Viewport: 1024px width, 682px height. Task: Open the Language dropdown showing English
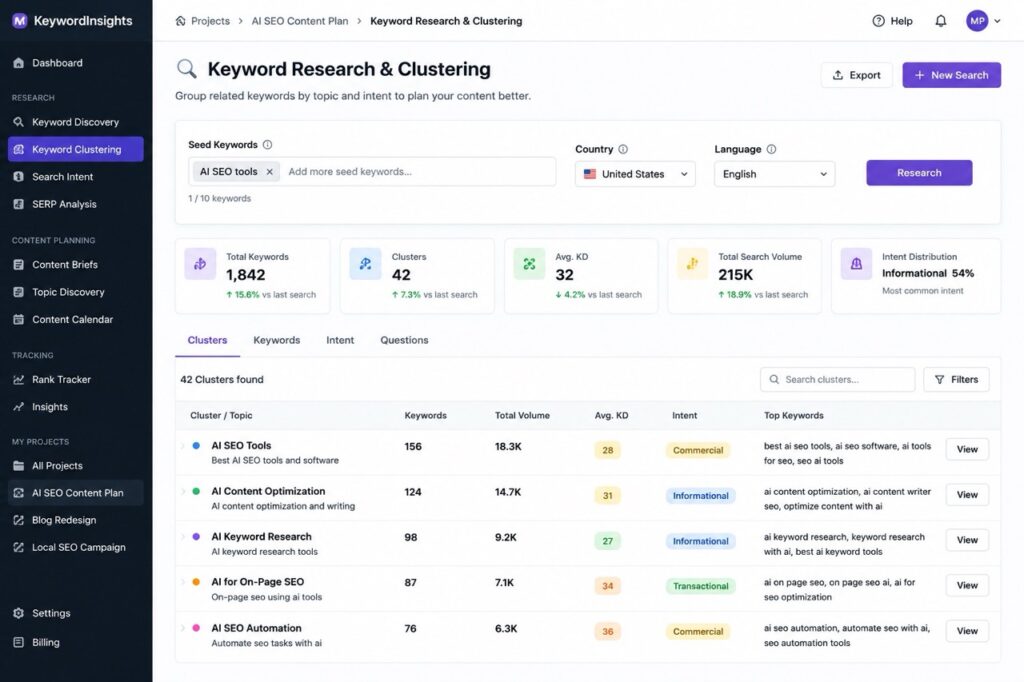[x=775, y=174]
